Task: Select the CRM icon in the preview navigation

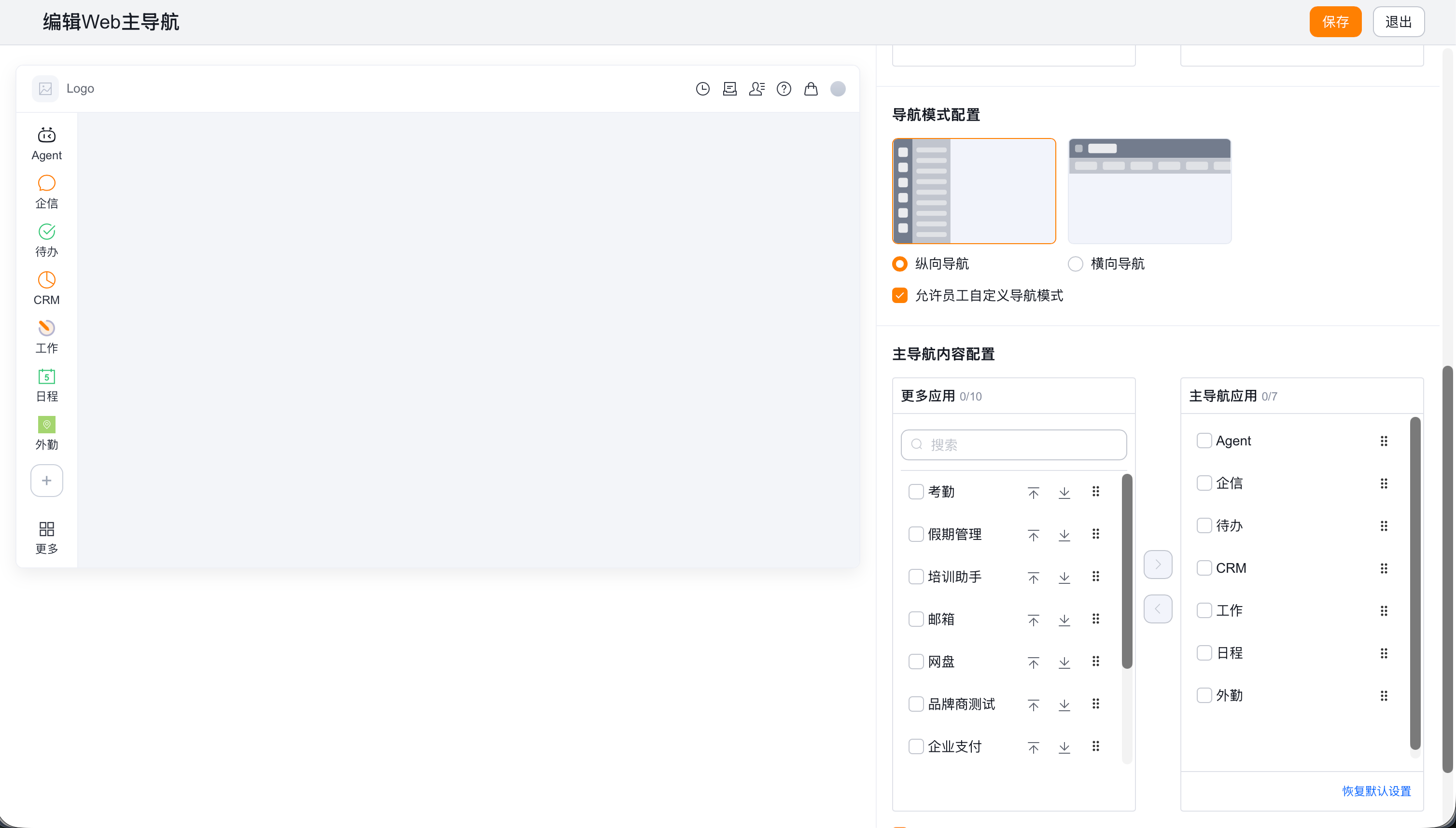Action: (47, 280)
